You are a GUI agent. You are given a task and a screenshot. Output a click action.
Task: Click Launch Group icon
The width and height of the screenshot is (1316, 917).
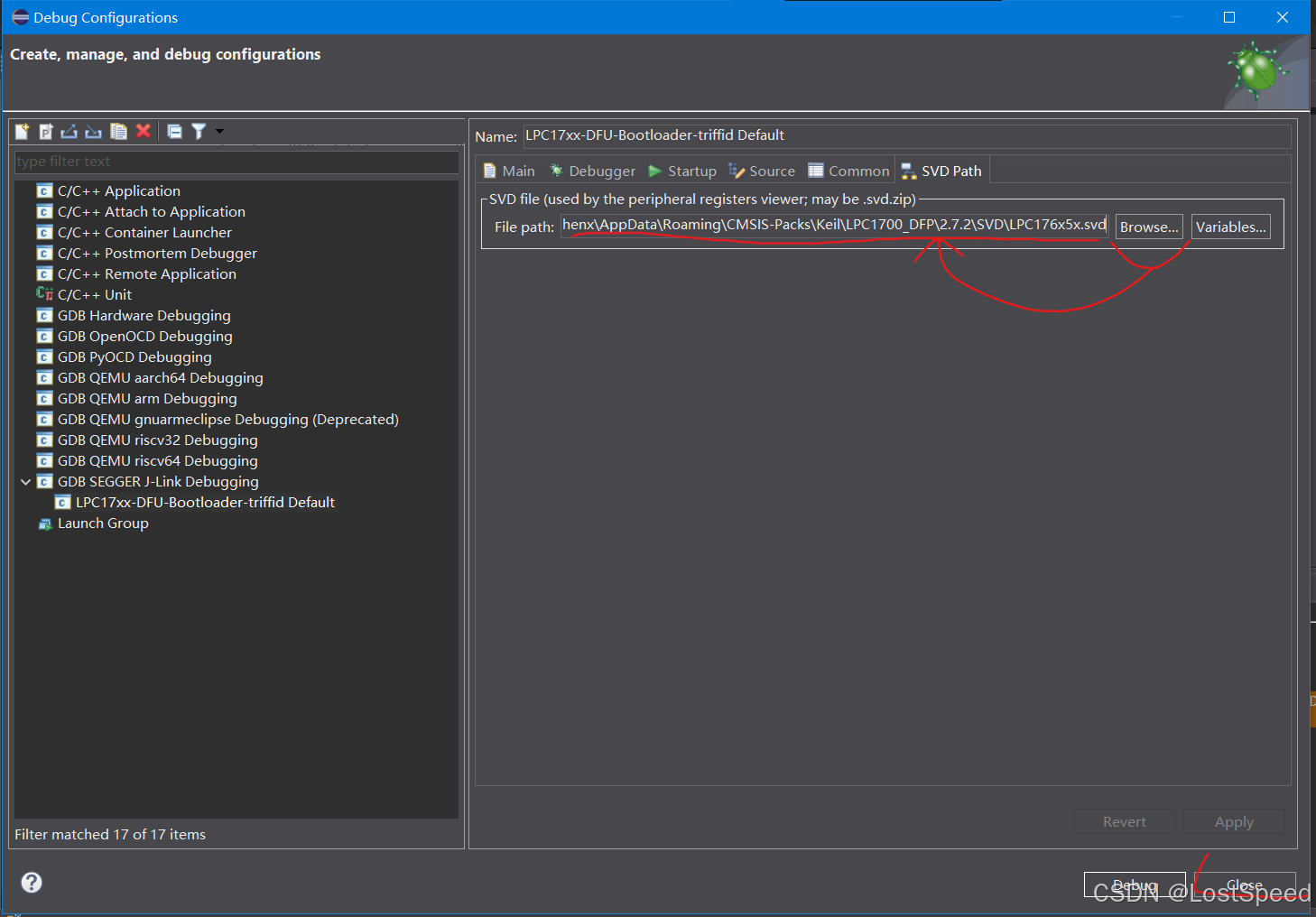click(44, 523)
